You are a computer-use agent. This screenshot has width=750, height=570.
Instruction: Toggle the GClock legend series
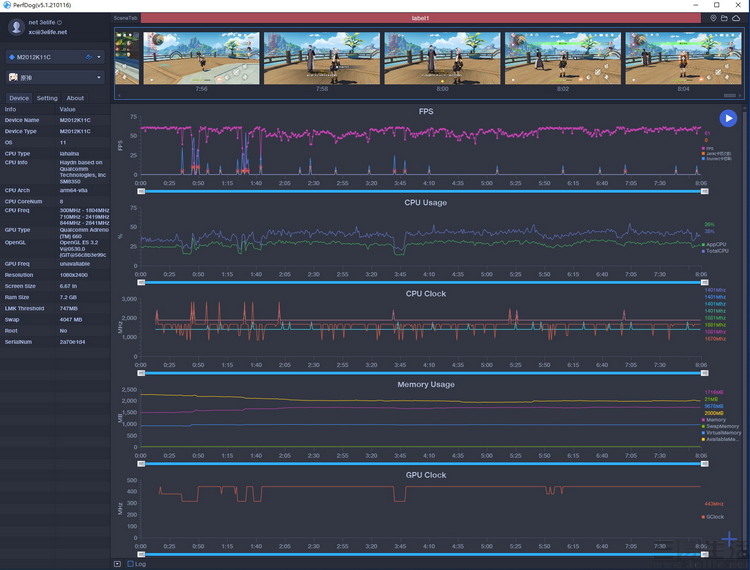[713, 517]
